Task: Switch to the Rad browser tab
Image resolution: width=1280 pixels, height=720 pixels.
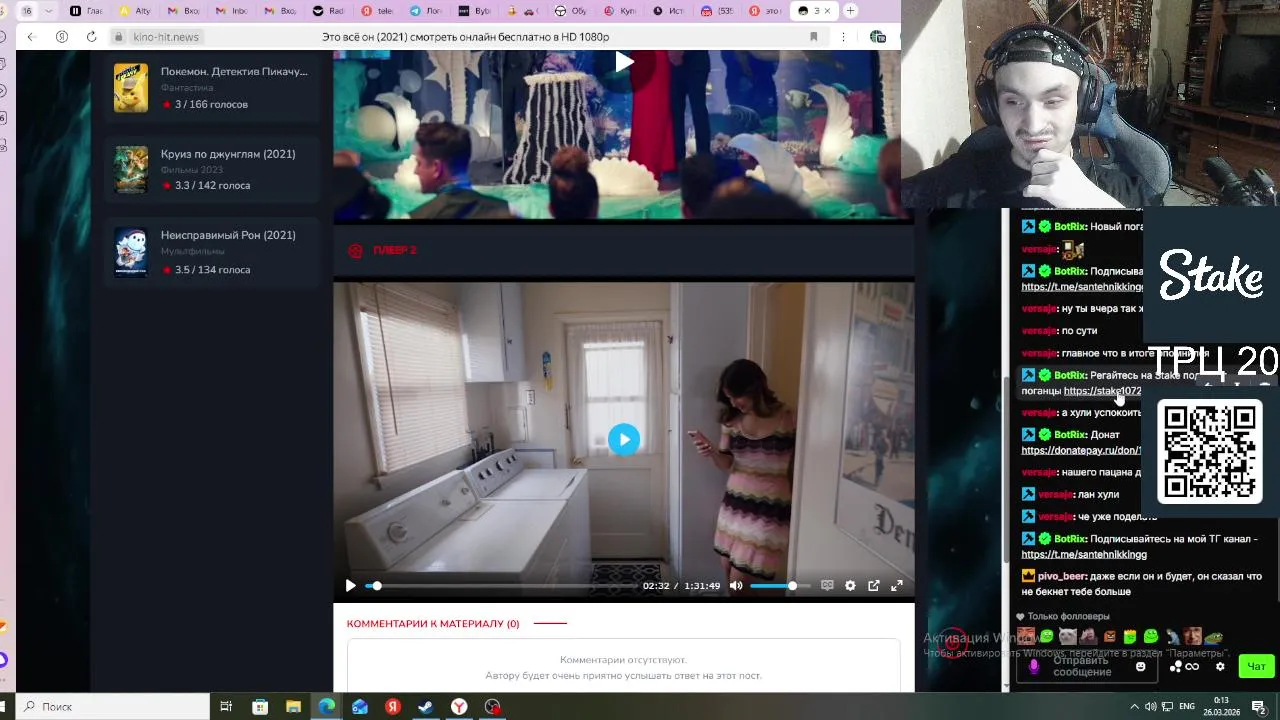Action: click(330, 11)
